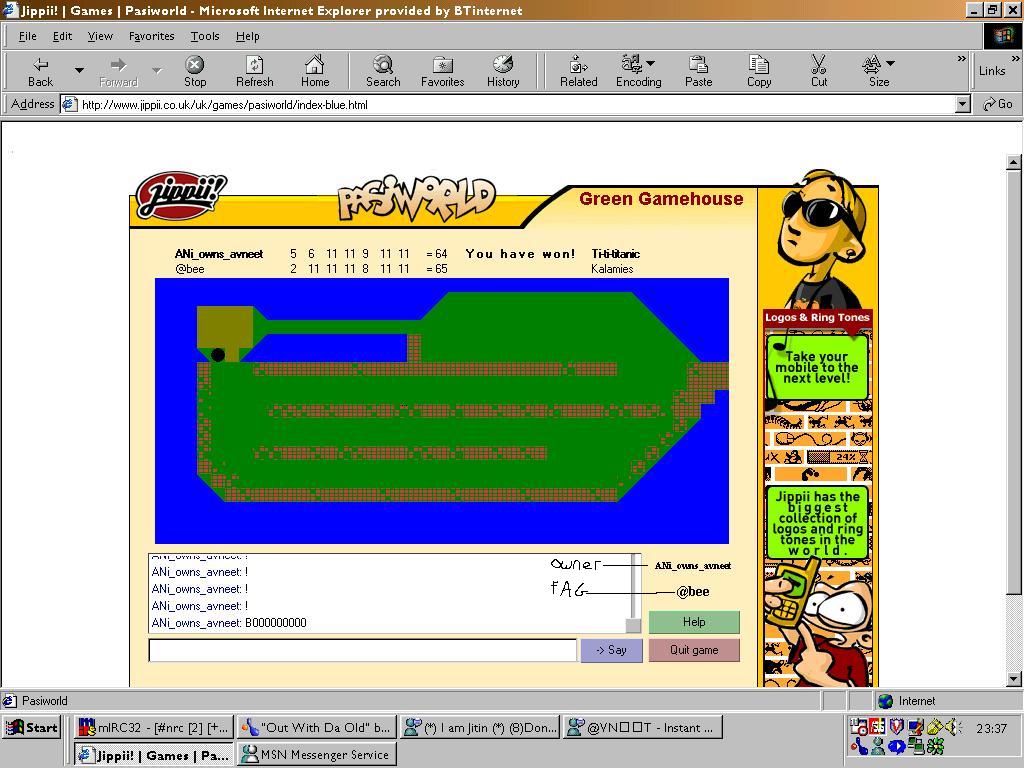Open the Help menu
The height and width of the screenshot is (768, 1024).
[x=248, y=36]
